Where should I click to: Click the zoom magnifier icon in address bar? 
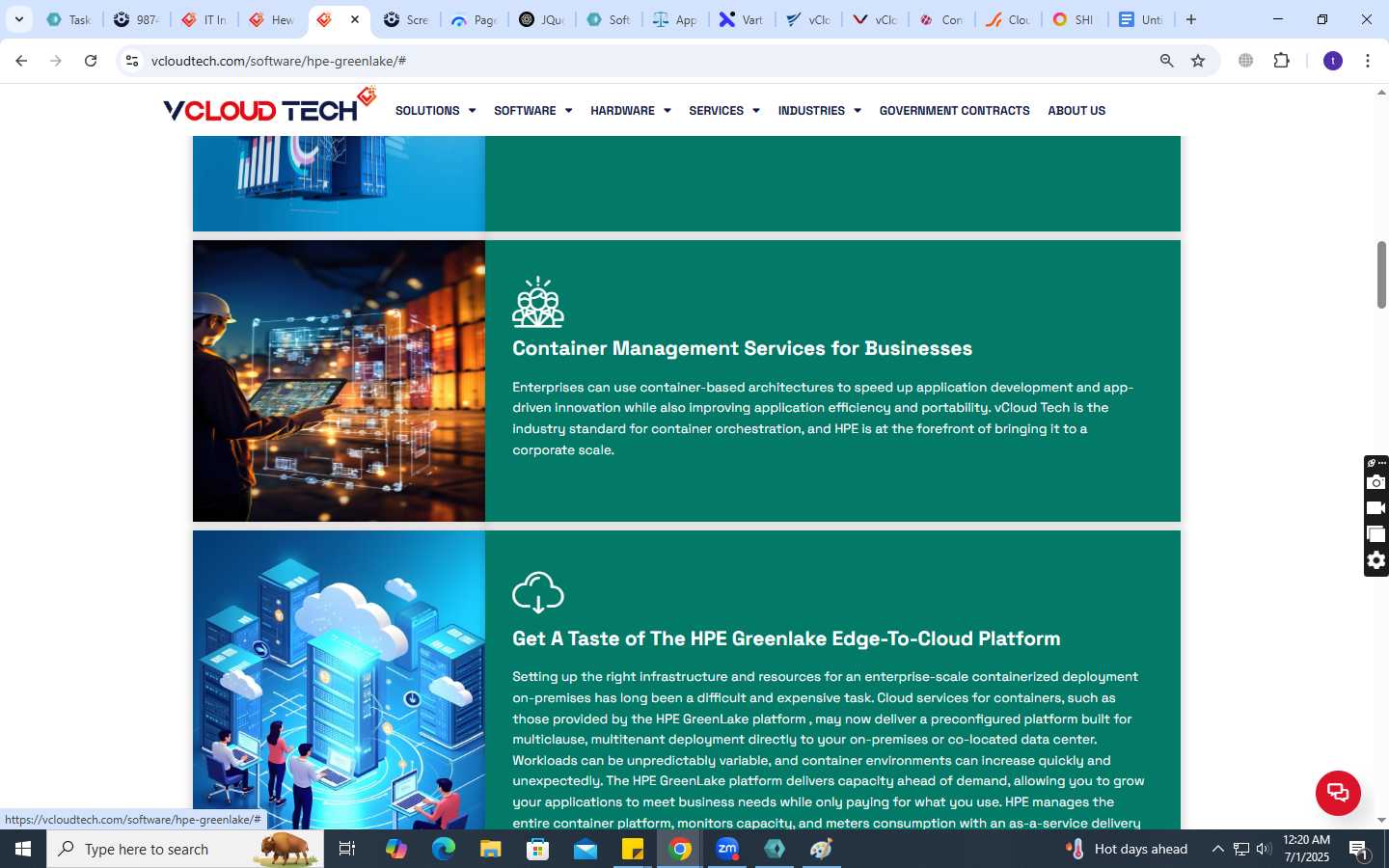pyautogui.click(x=1166, y=61)
